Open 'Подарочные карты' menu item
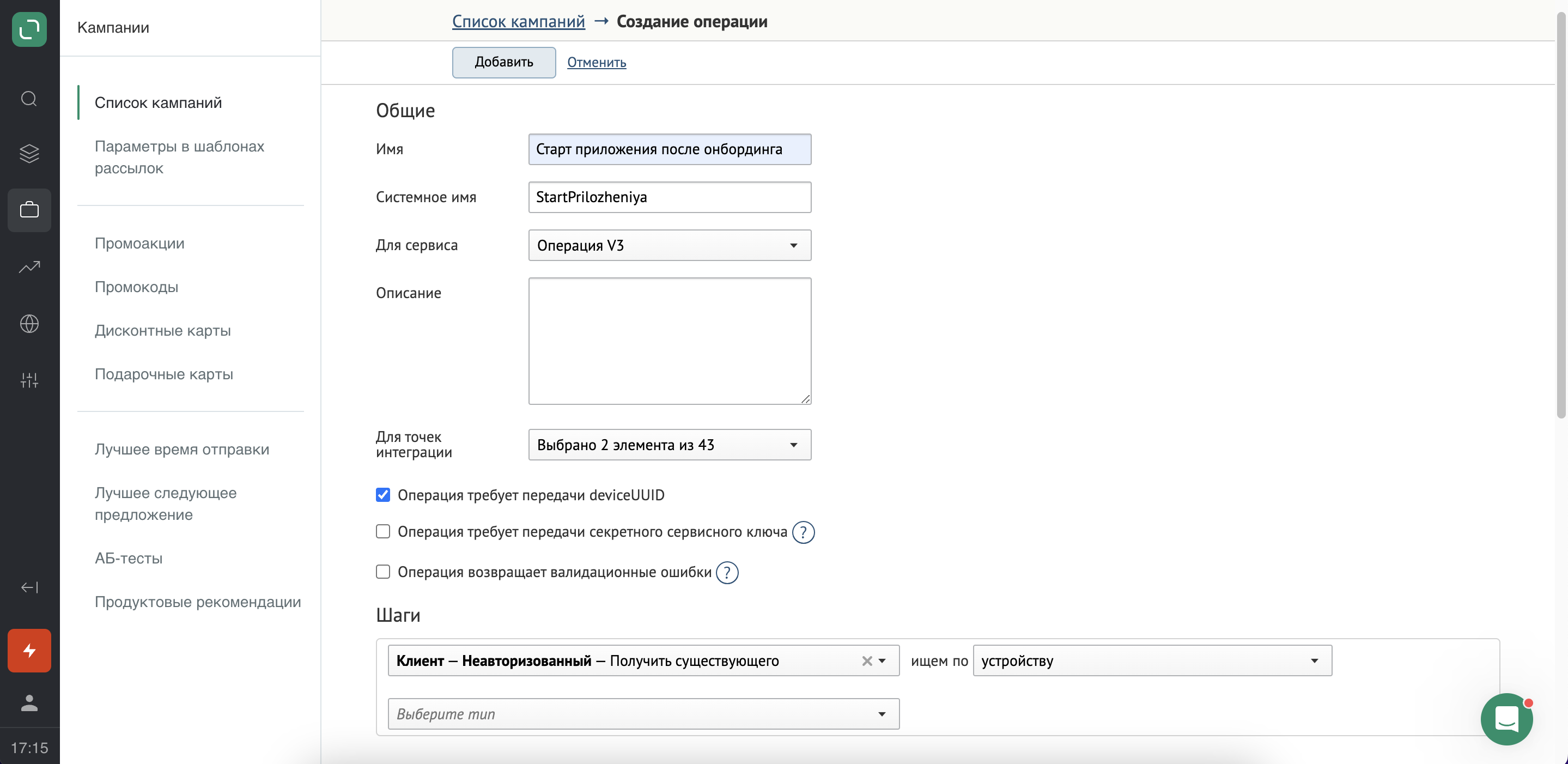Image resolution: width=1568 pixels, height=764 pixels. click(x=164, y=374)
